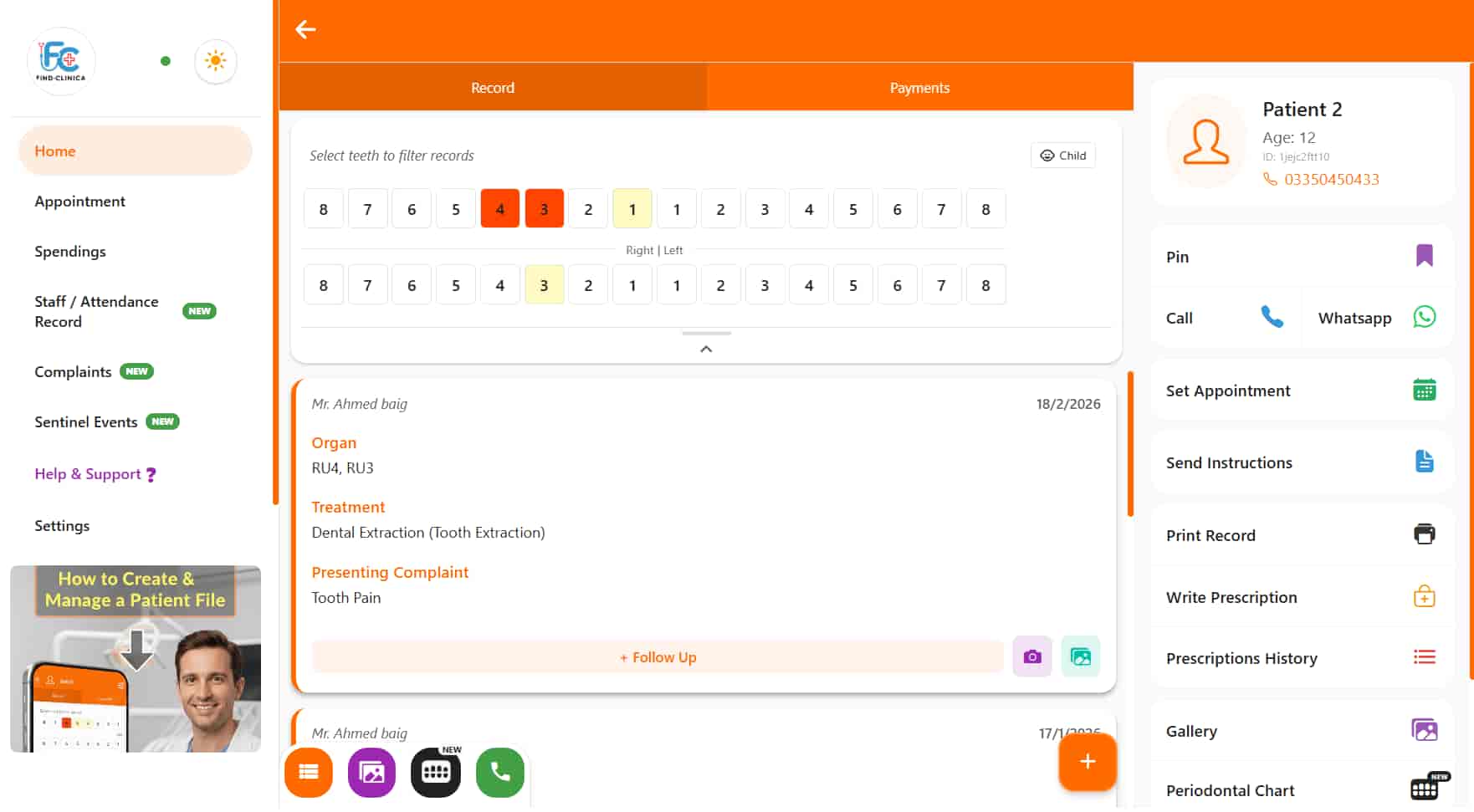1474x812 pixels.
Task: Click patient phone number 03350450433
Action: (x=1332, y=179)
